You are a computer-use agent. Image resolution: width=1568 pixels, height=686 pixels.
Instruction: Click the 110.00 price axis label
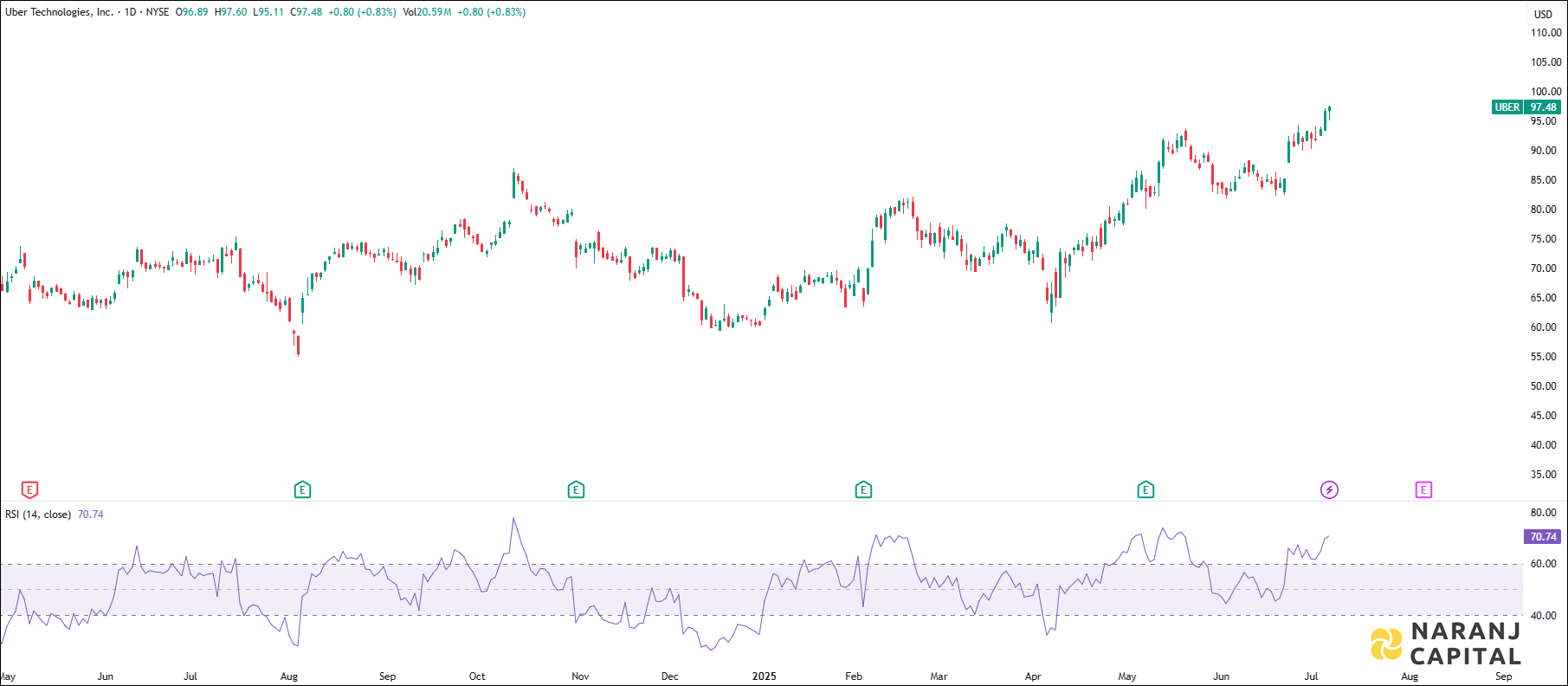tap(1546, 33)
